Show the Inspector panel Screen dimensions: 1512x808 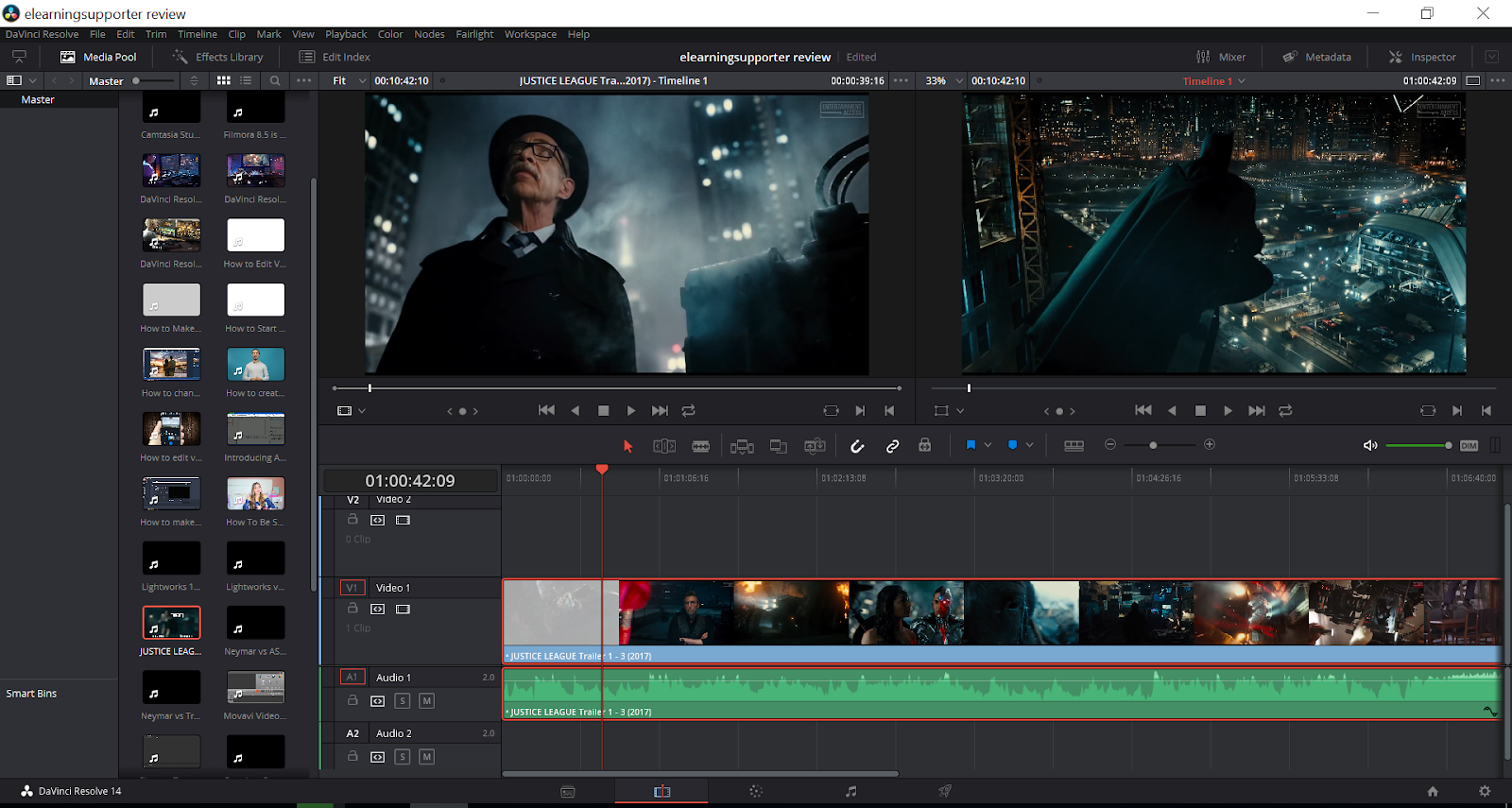tap(1422, 57)
